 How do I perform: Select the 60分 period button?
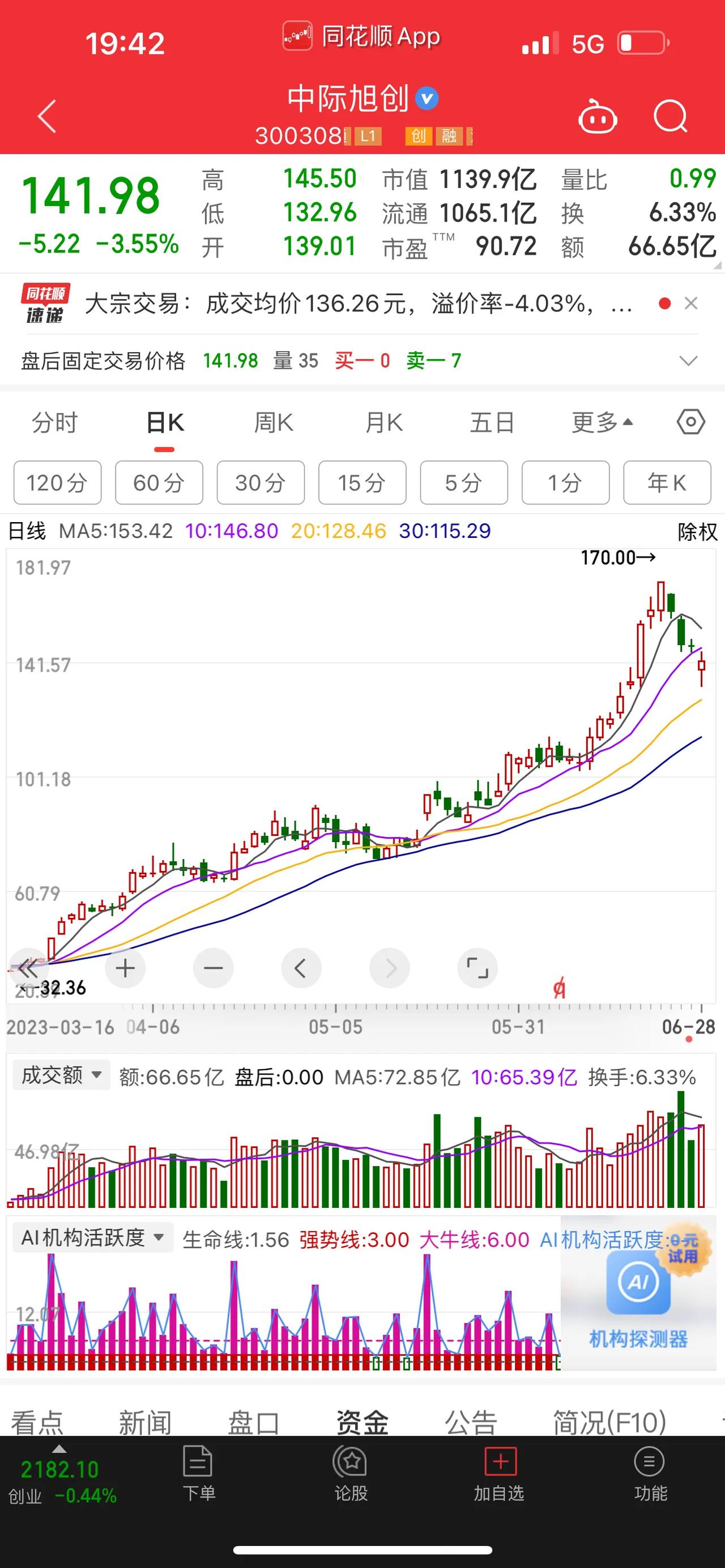(x=159, y=482)
